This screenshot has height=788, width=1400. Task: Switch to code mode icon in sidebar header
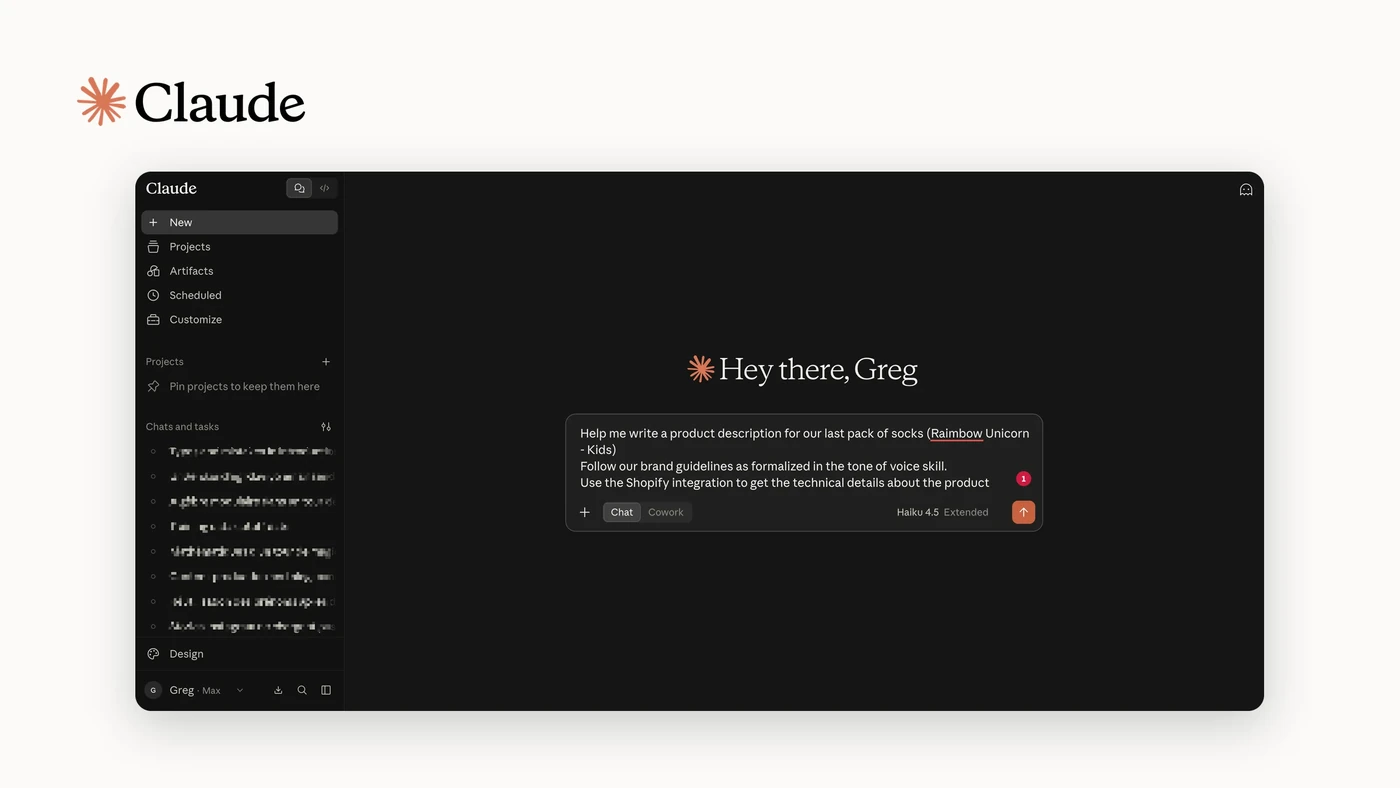click(325, 188)
